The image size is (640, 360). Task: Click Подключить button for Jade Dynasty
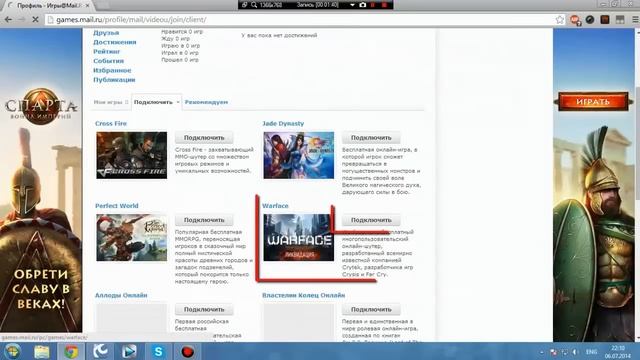pyautogui.click(x=371, y=138)
